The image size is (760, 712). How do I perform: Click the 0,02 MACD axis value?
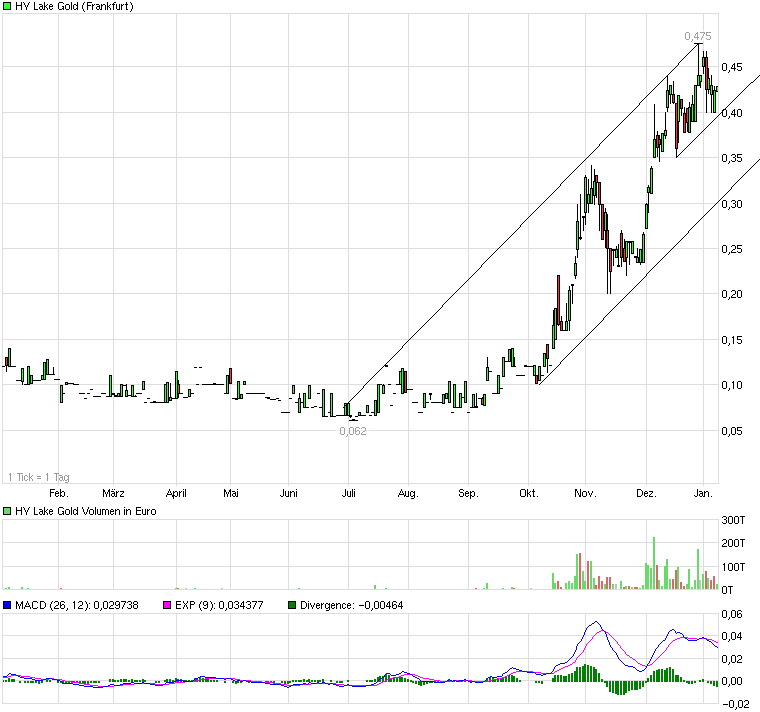point(732,659)
